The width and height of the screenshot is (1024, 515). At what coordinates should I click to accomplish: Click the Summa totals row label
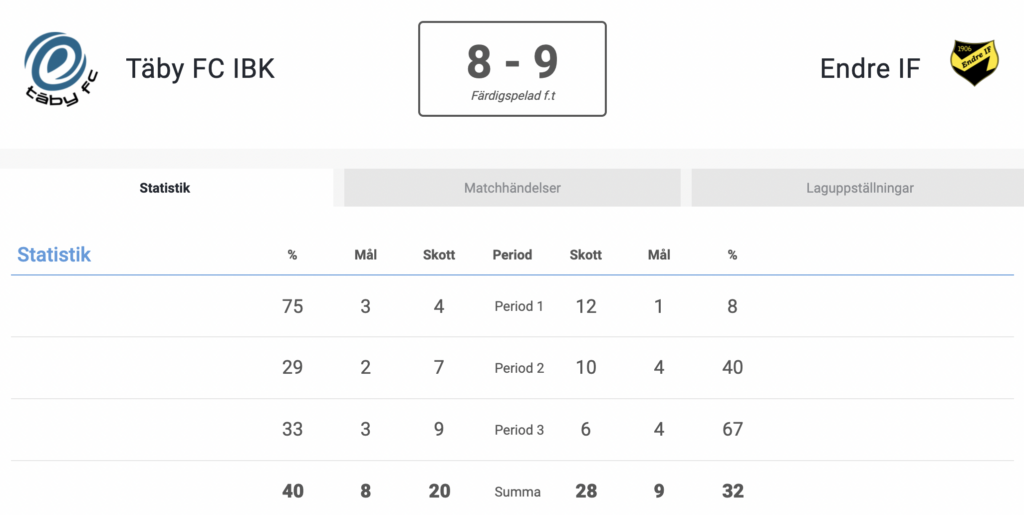pyautogui.click(x=517, y=492)
